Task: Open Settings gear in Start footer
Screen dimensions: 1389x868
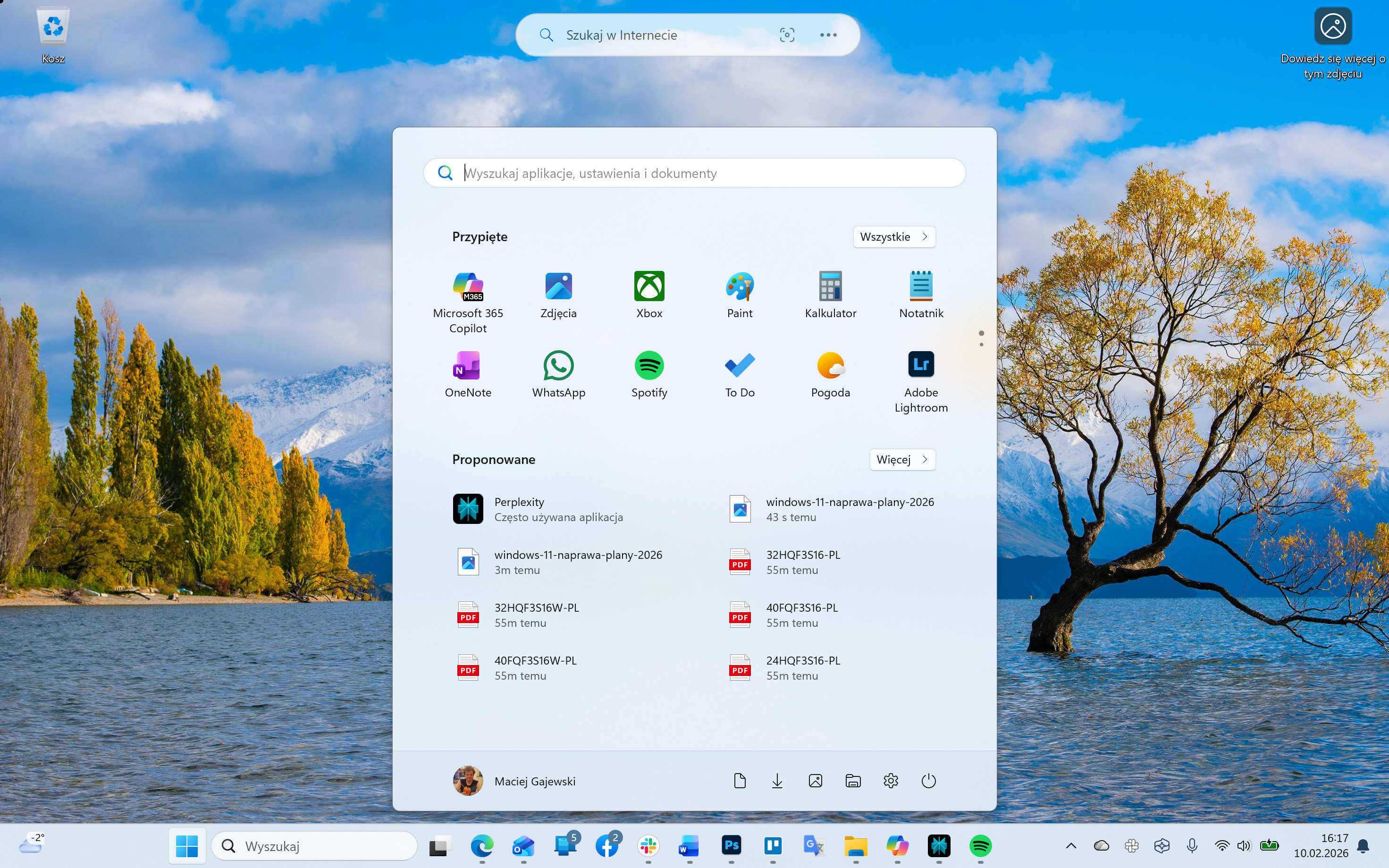Action: click(891, 781)
